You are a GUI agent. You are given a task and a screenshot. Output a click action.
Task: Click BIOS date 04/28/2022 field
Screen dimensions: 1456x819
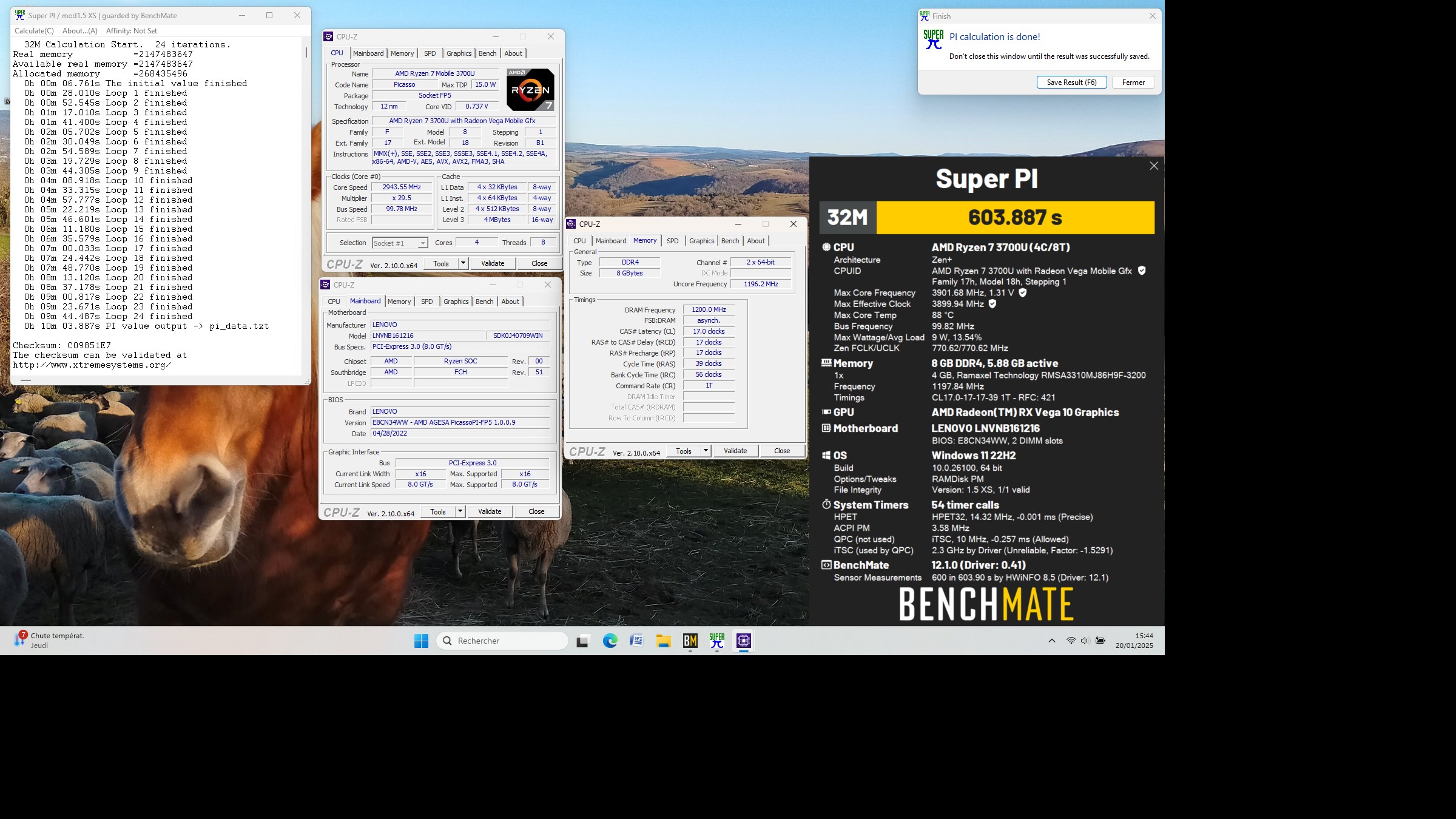(x=460, y=433)
